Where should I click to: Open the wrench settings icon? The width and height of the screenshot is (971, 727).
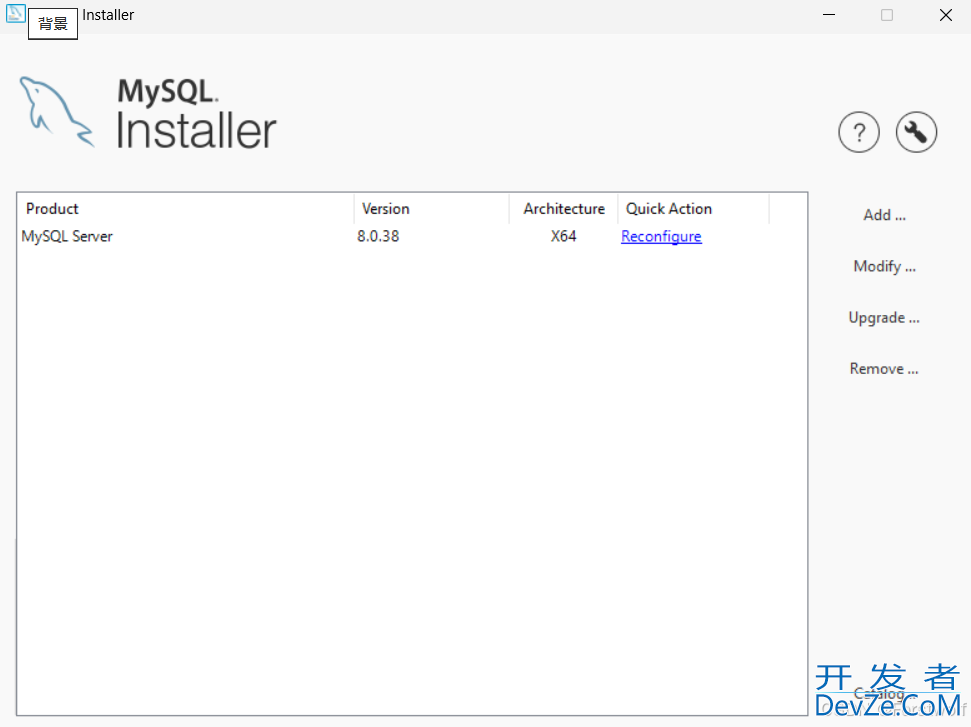(x=916, y=132)
